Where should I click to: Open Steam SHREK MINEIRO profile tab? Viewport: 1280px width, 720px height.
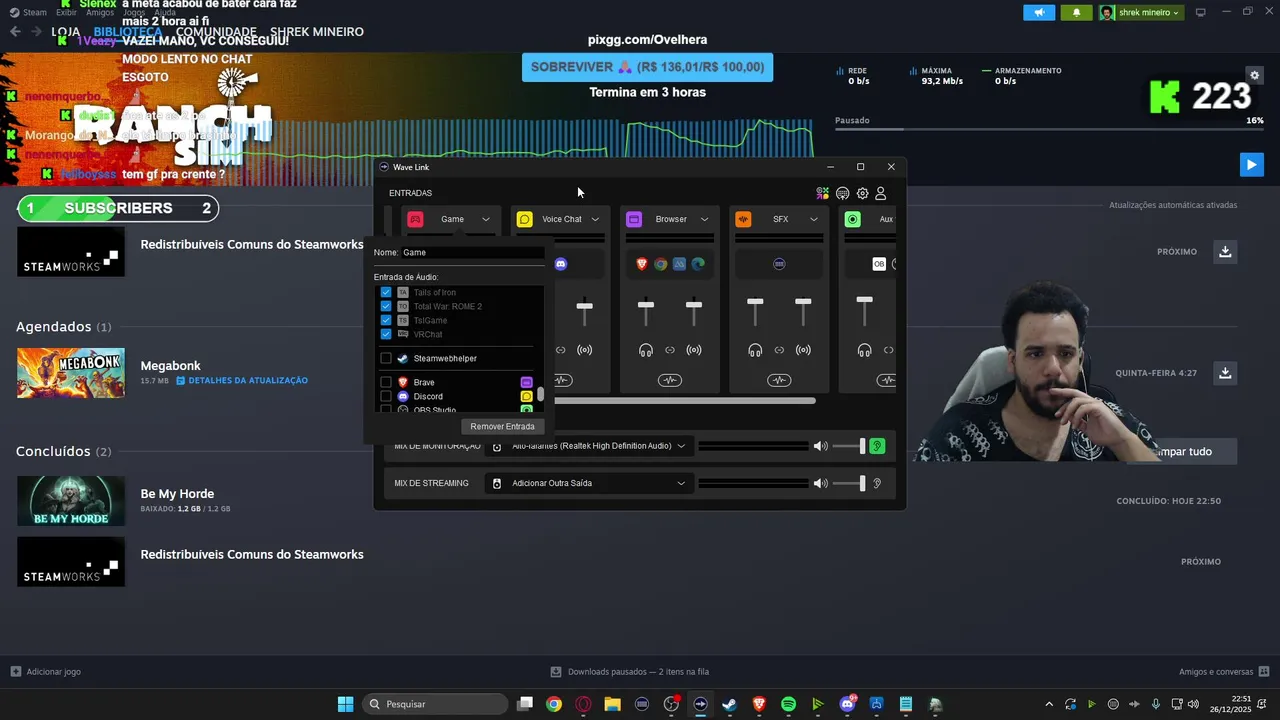317,32
